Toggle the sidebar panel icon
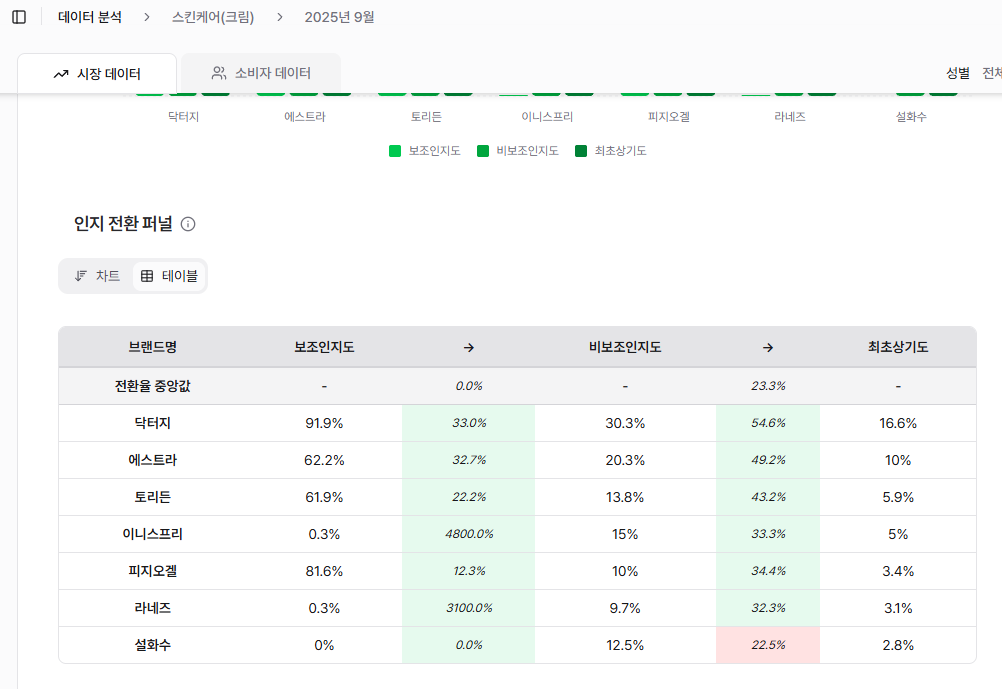1002x689 pixels. point(19,17)
